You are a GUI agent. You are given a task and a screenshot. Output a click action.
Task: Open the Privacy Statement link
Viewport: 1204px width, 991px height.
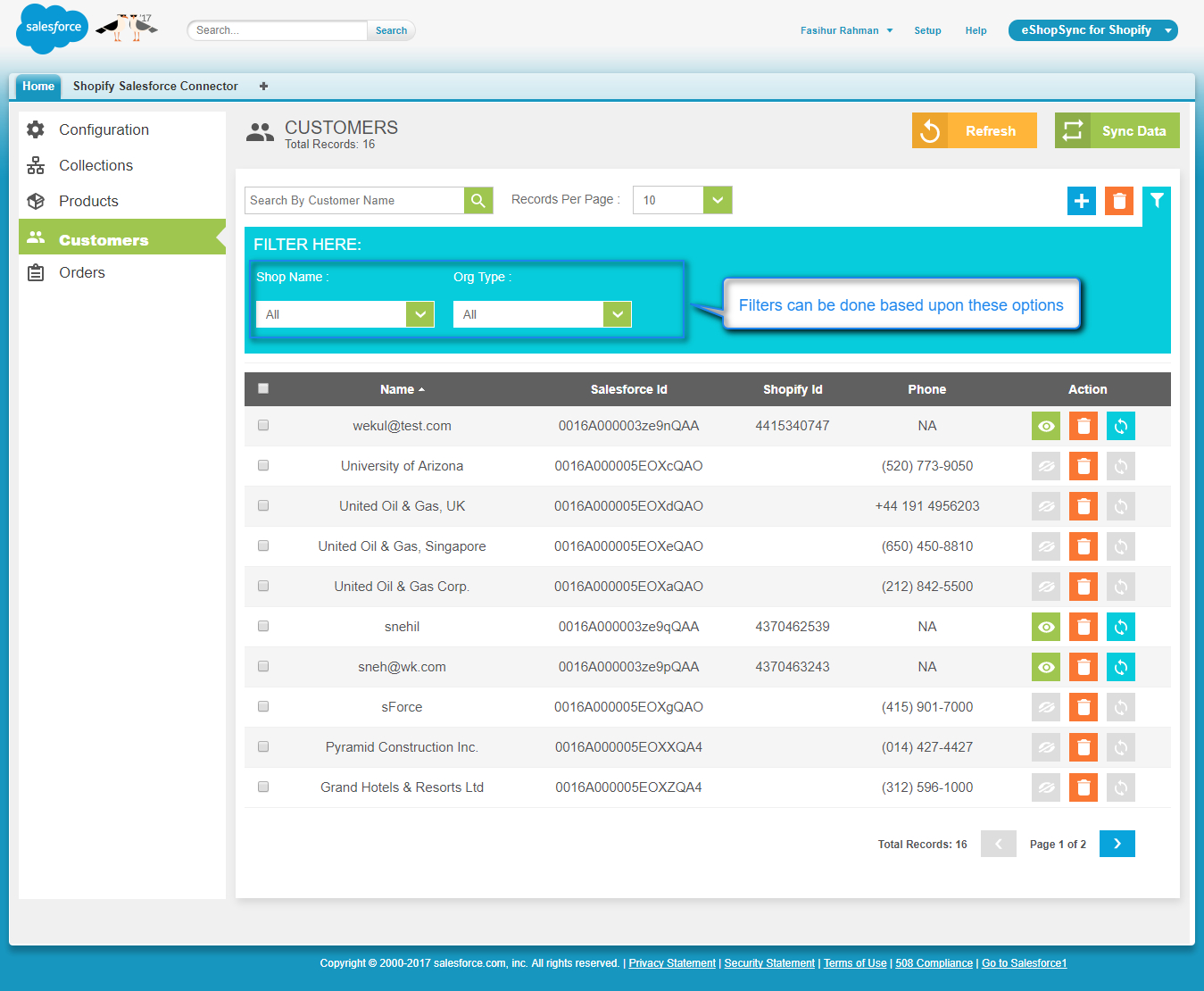click(672, 963)
